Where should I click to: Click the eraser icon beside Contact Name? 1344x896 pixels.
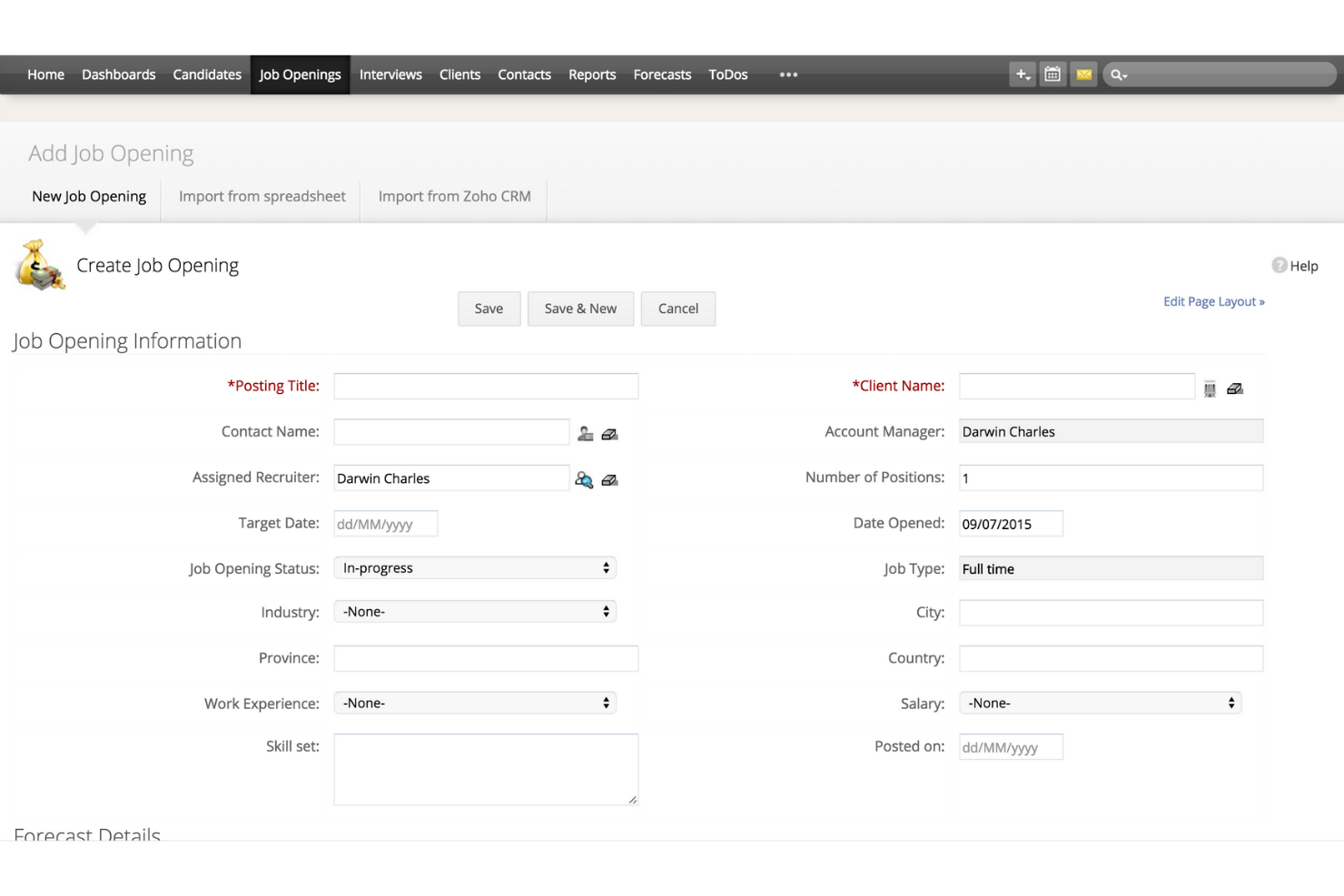point(609,433)
